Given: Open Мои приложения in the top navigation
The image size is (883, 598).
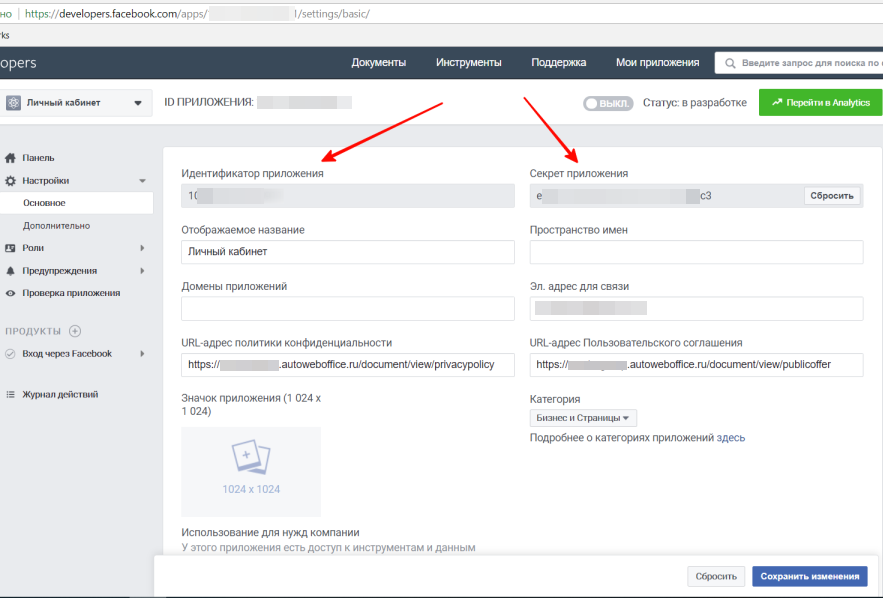Looking at the screenshot, I should pyautogui.click(x=657, y=63).
